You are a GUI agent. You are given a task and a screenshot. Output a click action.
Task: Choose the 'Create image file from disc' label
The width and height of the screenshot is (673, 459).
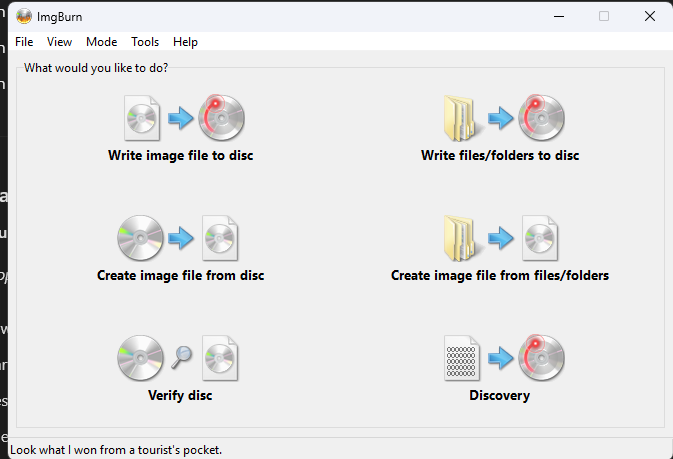tap(180, 275)
